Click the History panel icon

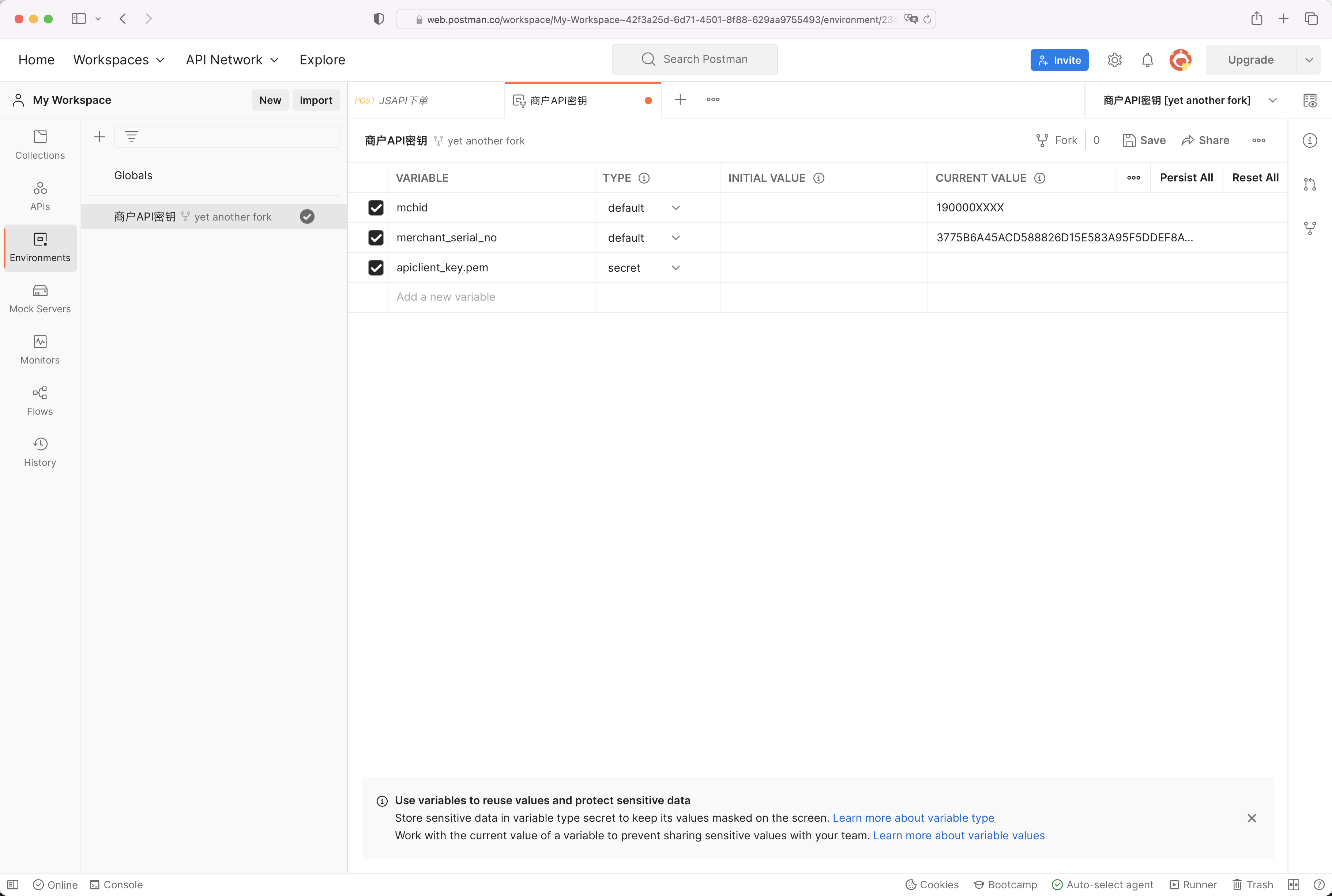click(40, 444)
